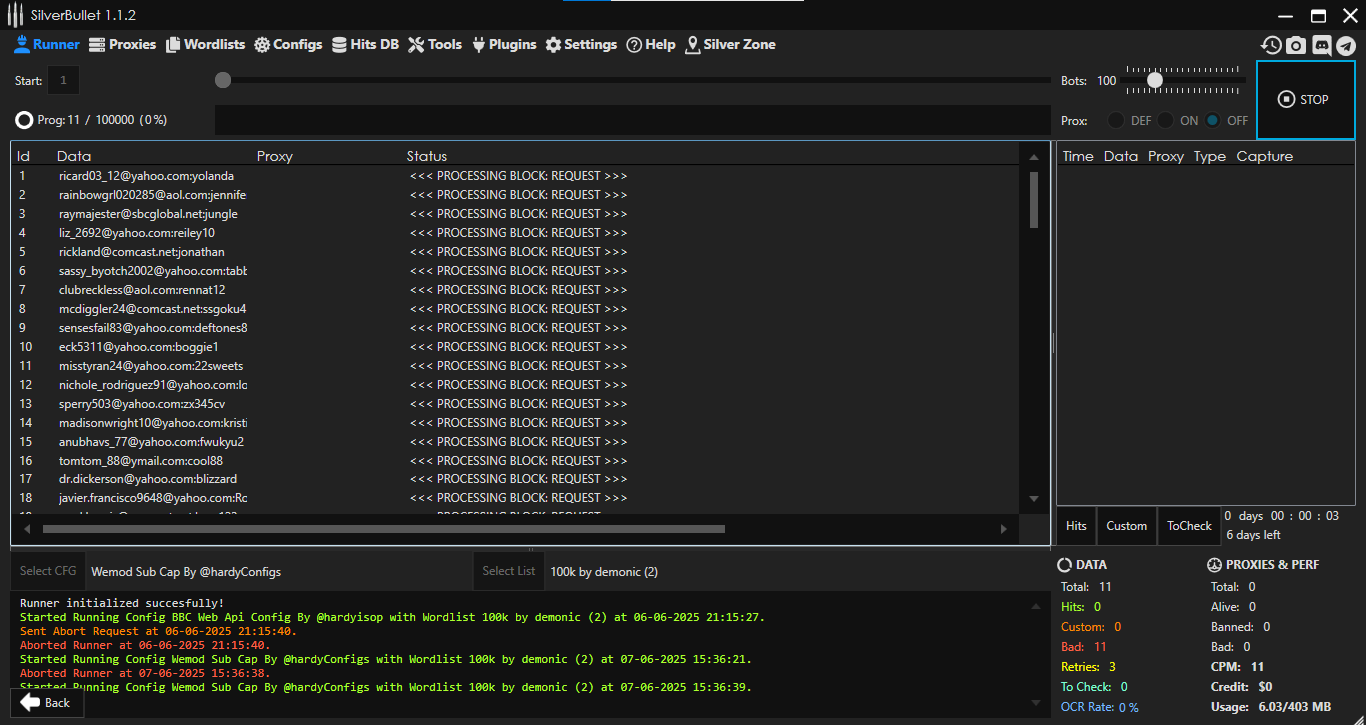Viewport: 1366px width, 725px height.
Task: Open the Wordlists section
Action: (x=205, y=45)
